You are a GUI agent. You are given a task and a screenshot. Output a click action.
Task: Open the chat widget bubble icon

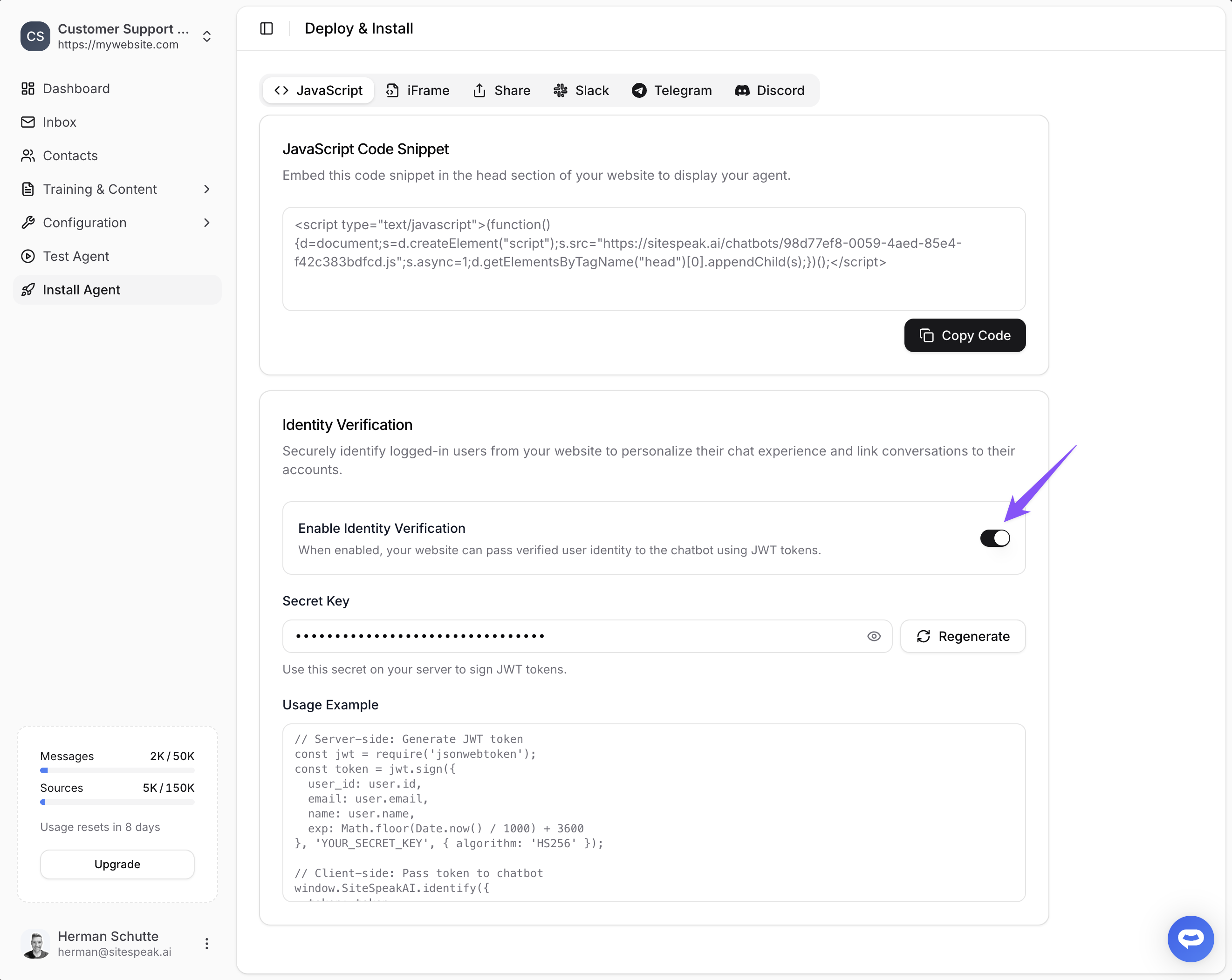pos(1190,938)
